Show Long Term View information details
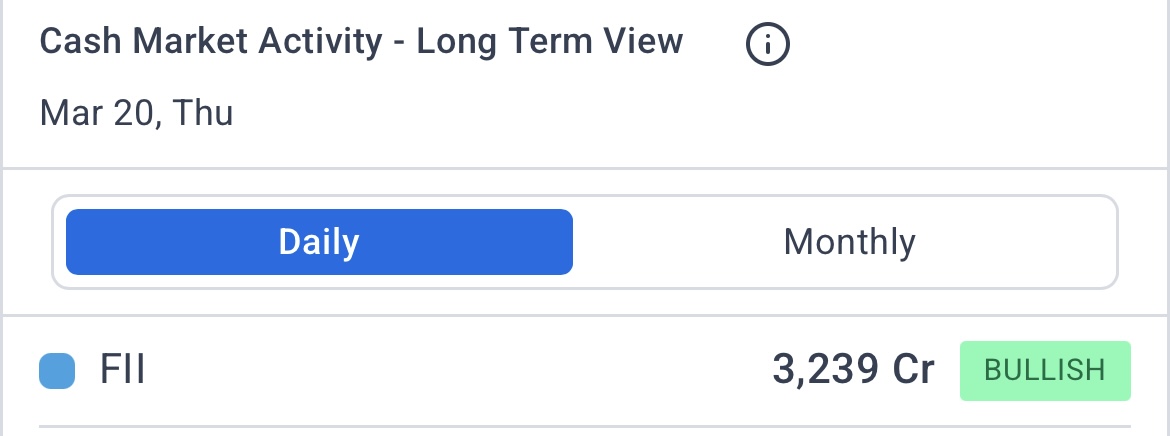 (x=768, y=45)
